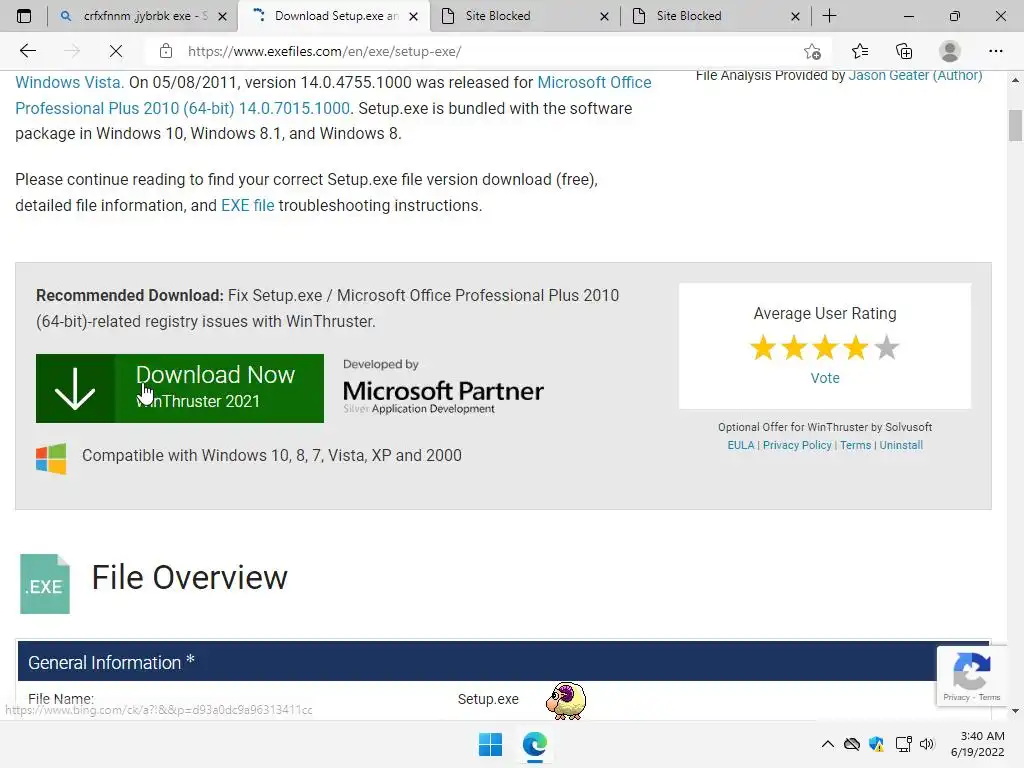Click the scrollbar down arrow
Screen dimensions: 1024x768
[x=1015, y=711]
